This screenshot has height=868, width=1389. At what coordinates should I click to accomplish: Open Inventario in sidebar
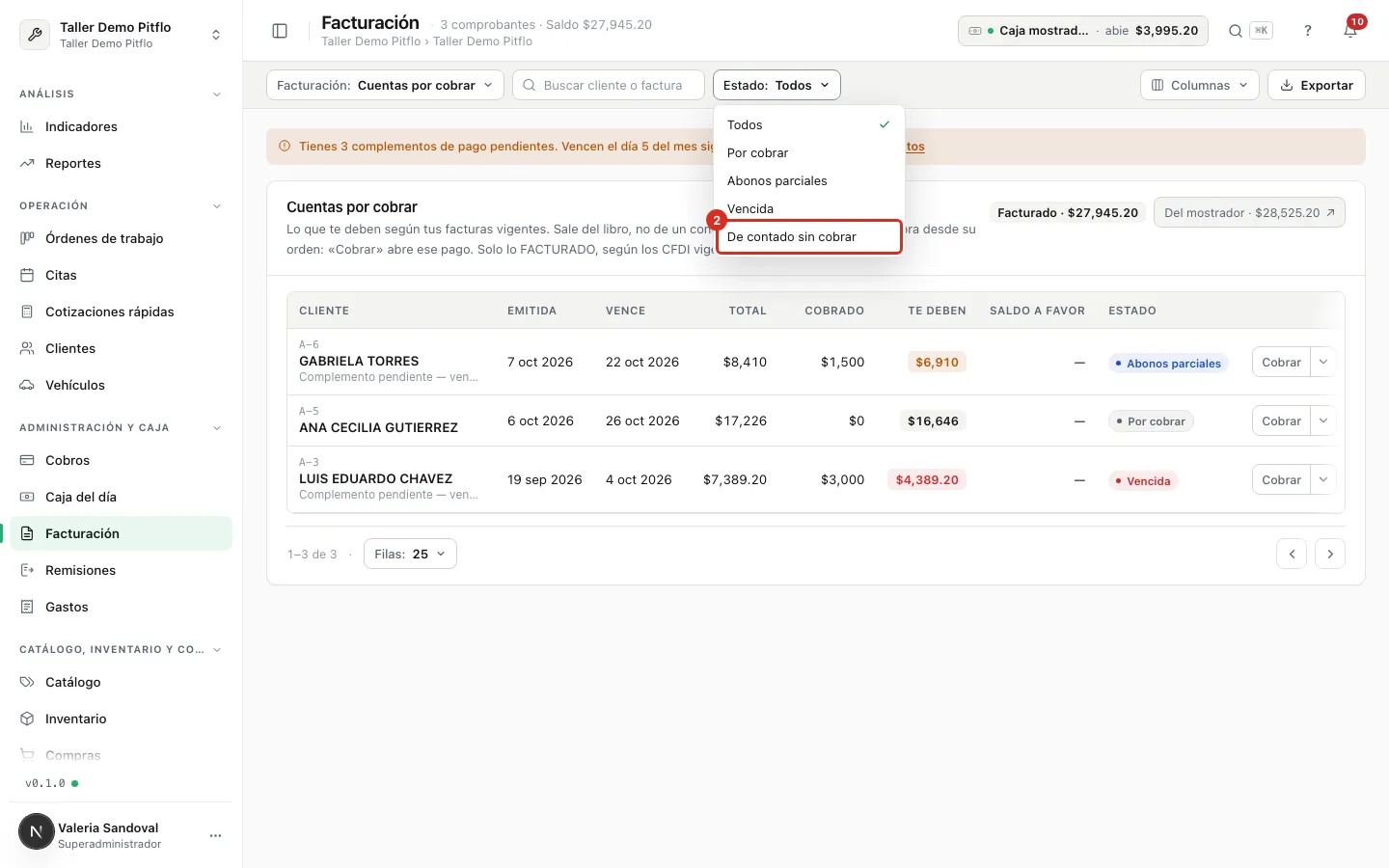(x=121, y=719)
